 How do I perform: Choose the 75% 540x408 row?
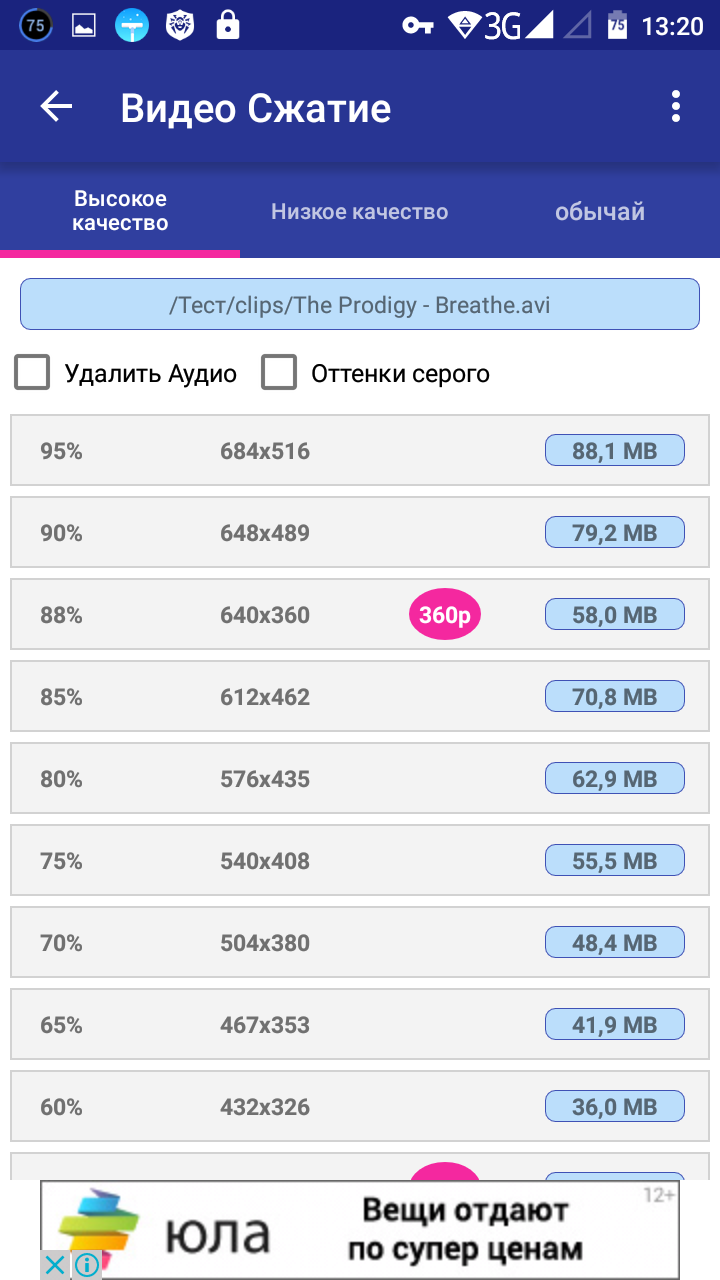coord(265,861)
